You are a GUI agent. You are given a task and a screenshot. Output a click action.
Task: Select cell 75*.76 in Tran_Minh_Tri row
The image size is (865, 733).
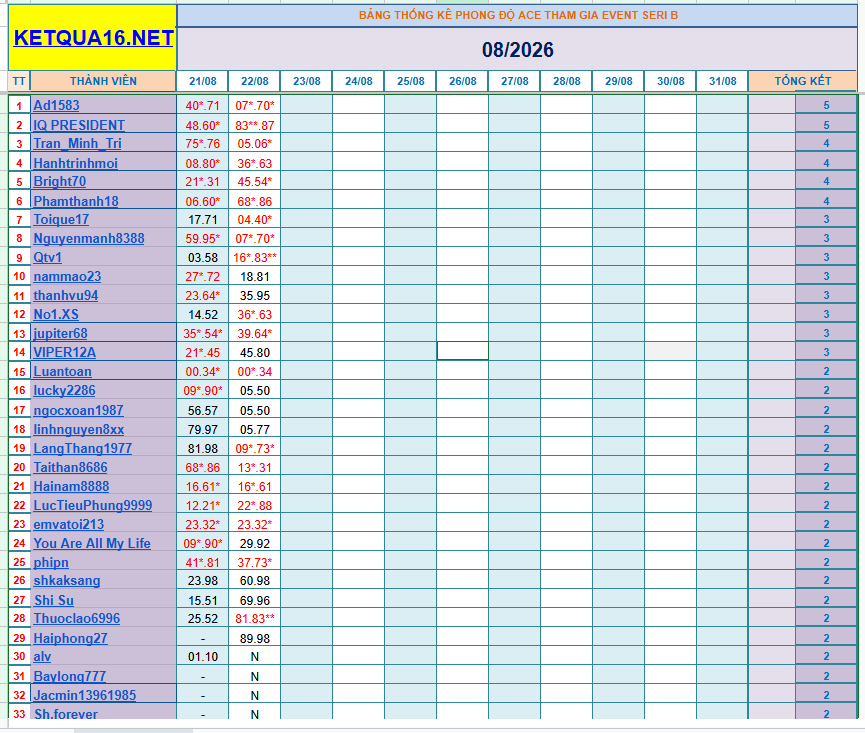(x=202, y=143)
